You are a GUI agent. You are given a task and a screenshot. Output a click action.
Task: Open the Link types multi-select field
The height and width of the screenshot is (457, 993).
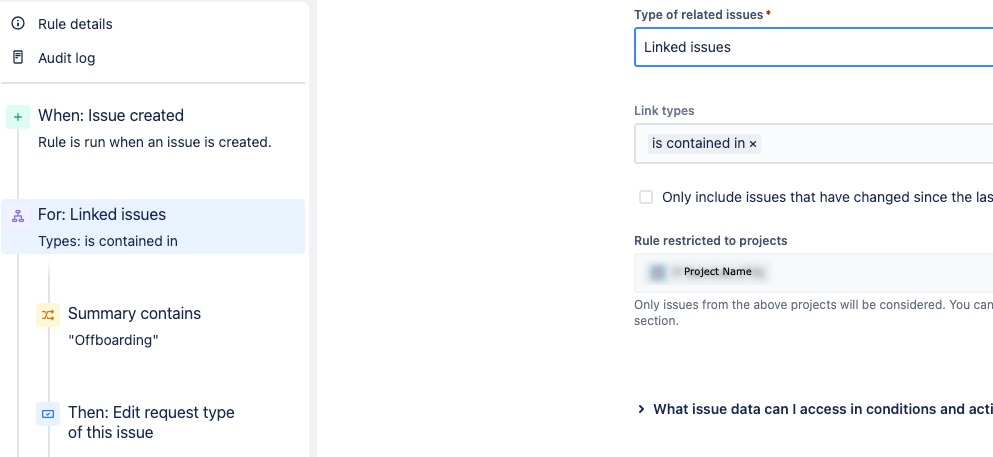(870, 144)
